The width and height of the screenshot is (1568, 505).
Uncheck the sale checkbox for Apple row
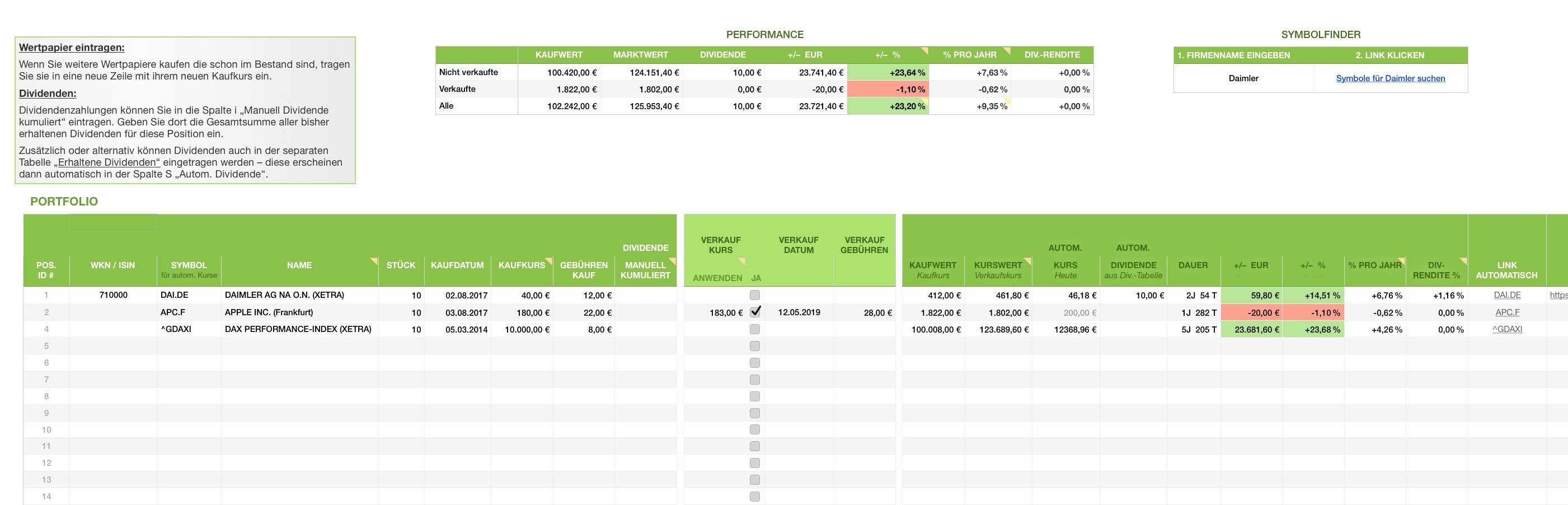point(755,312)
